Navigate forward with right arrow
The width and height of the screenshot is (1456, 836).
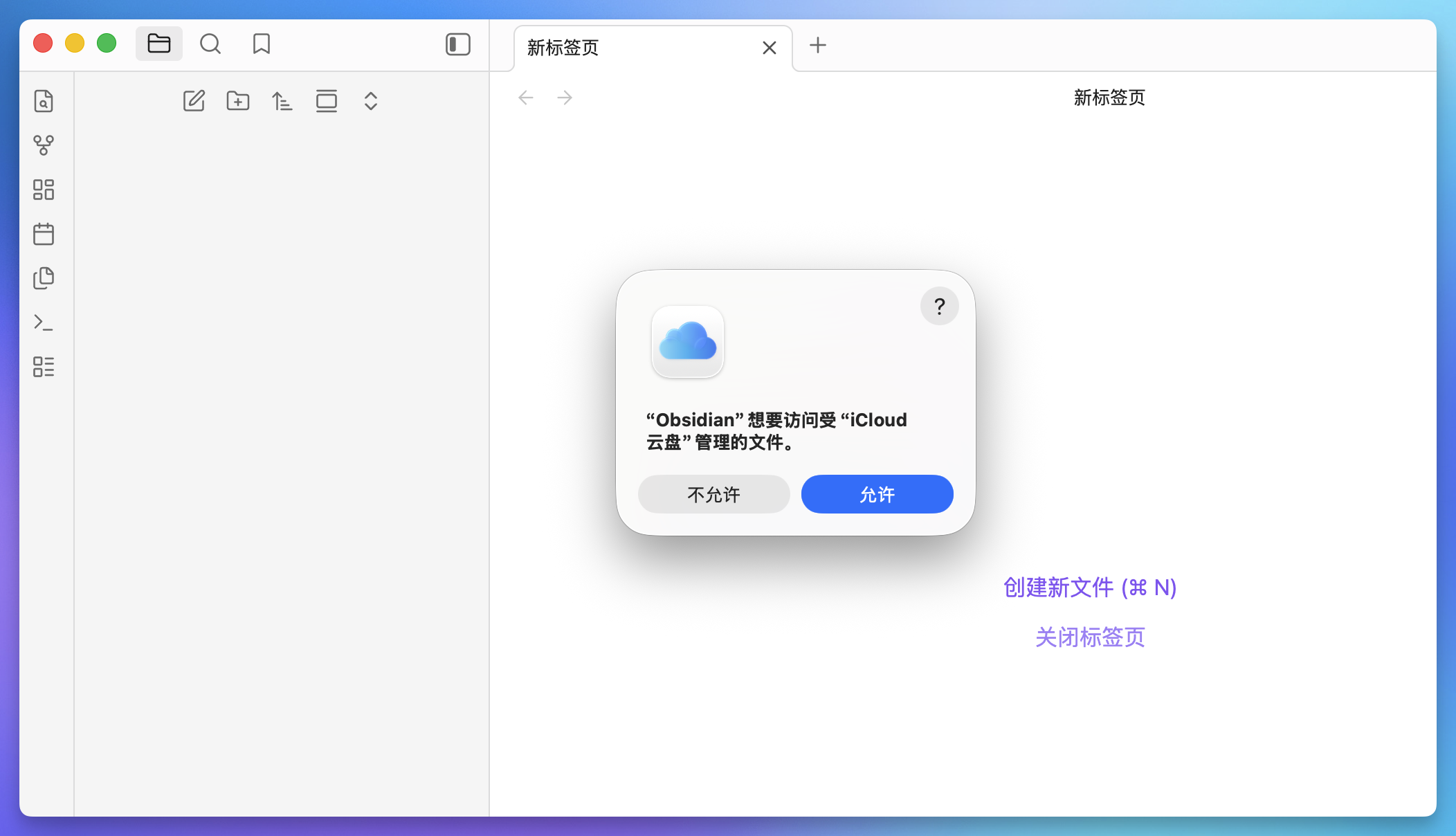[565, 98]
